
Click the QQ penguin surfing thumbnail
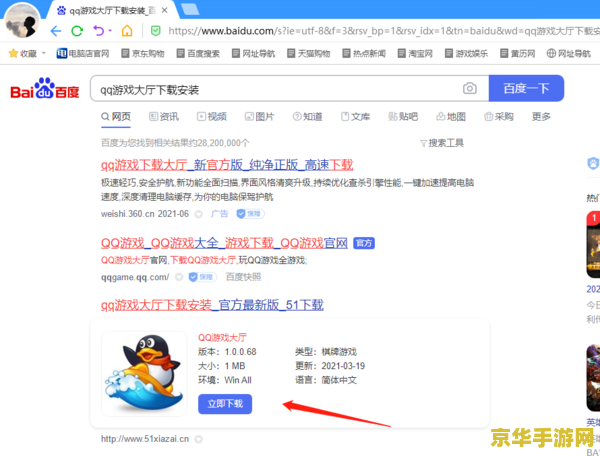click(x=144, y=373)
